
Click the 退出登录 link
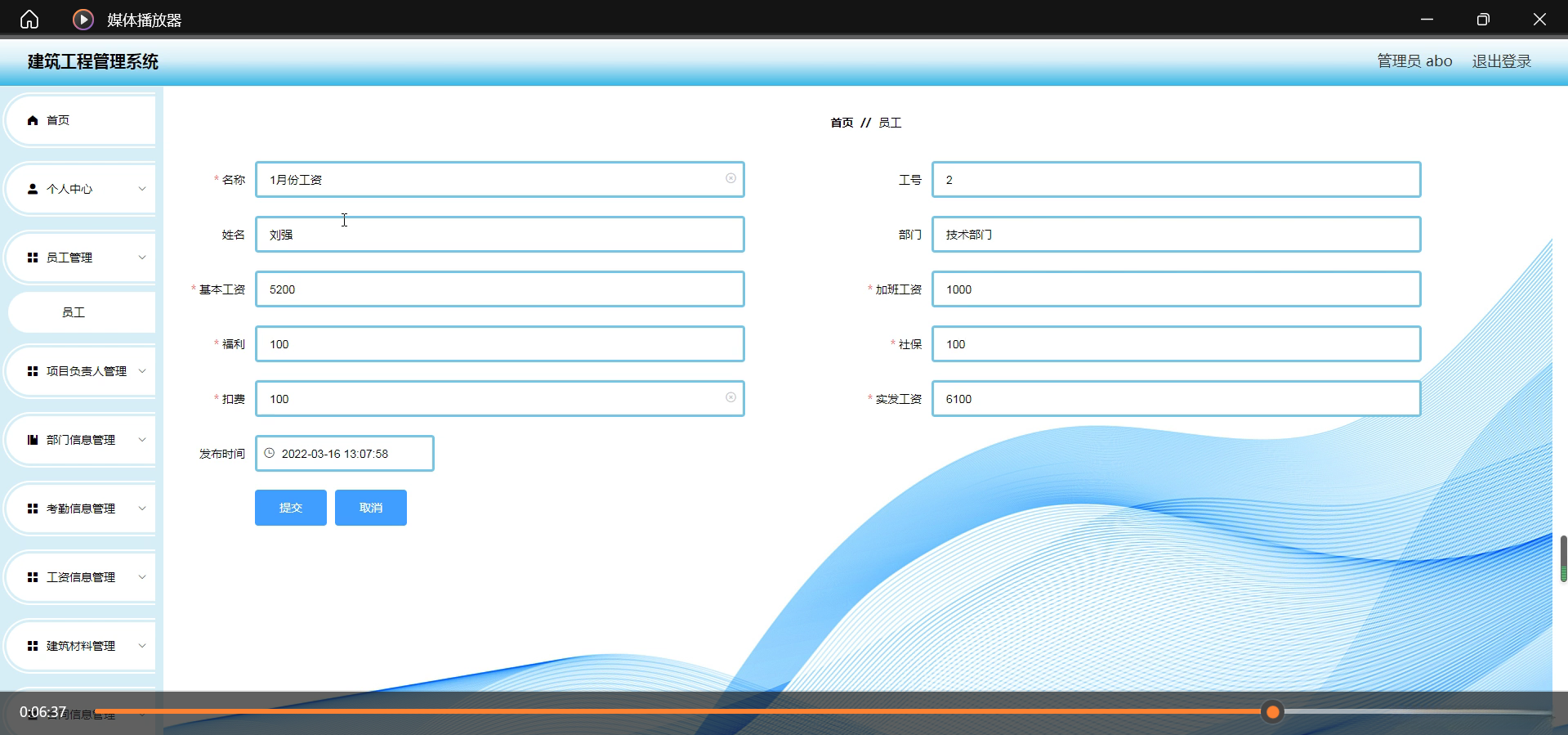coord(1502,61)
